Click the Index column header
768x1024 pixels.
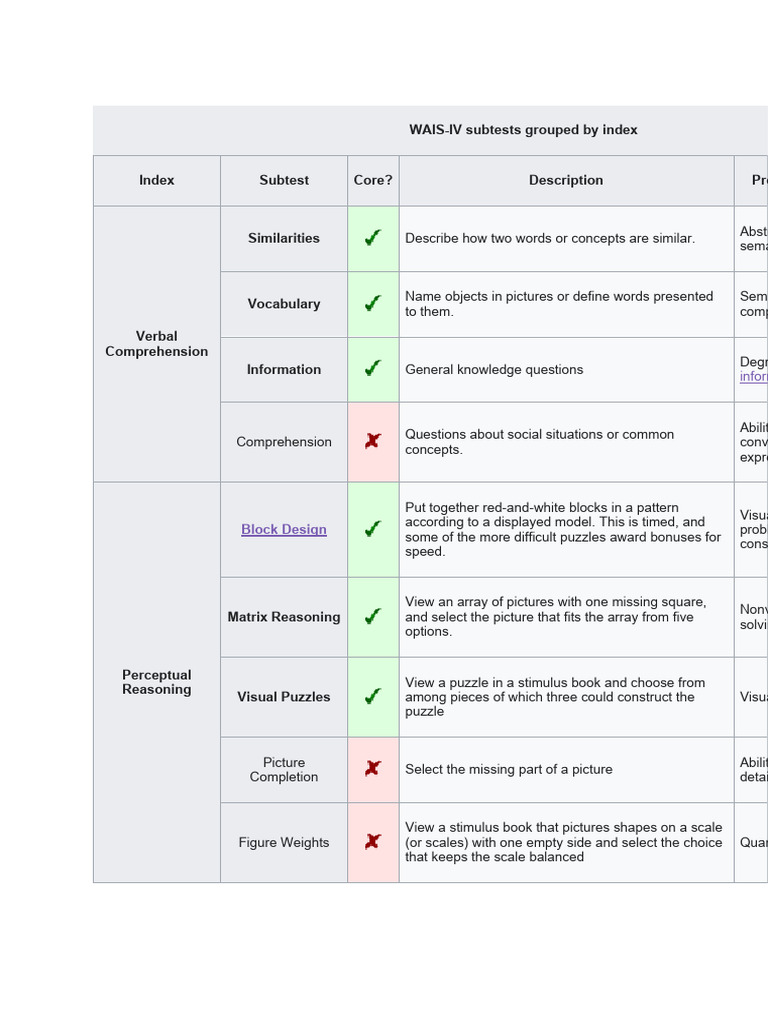tap(157, 180)
